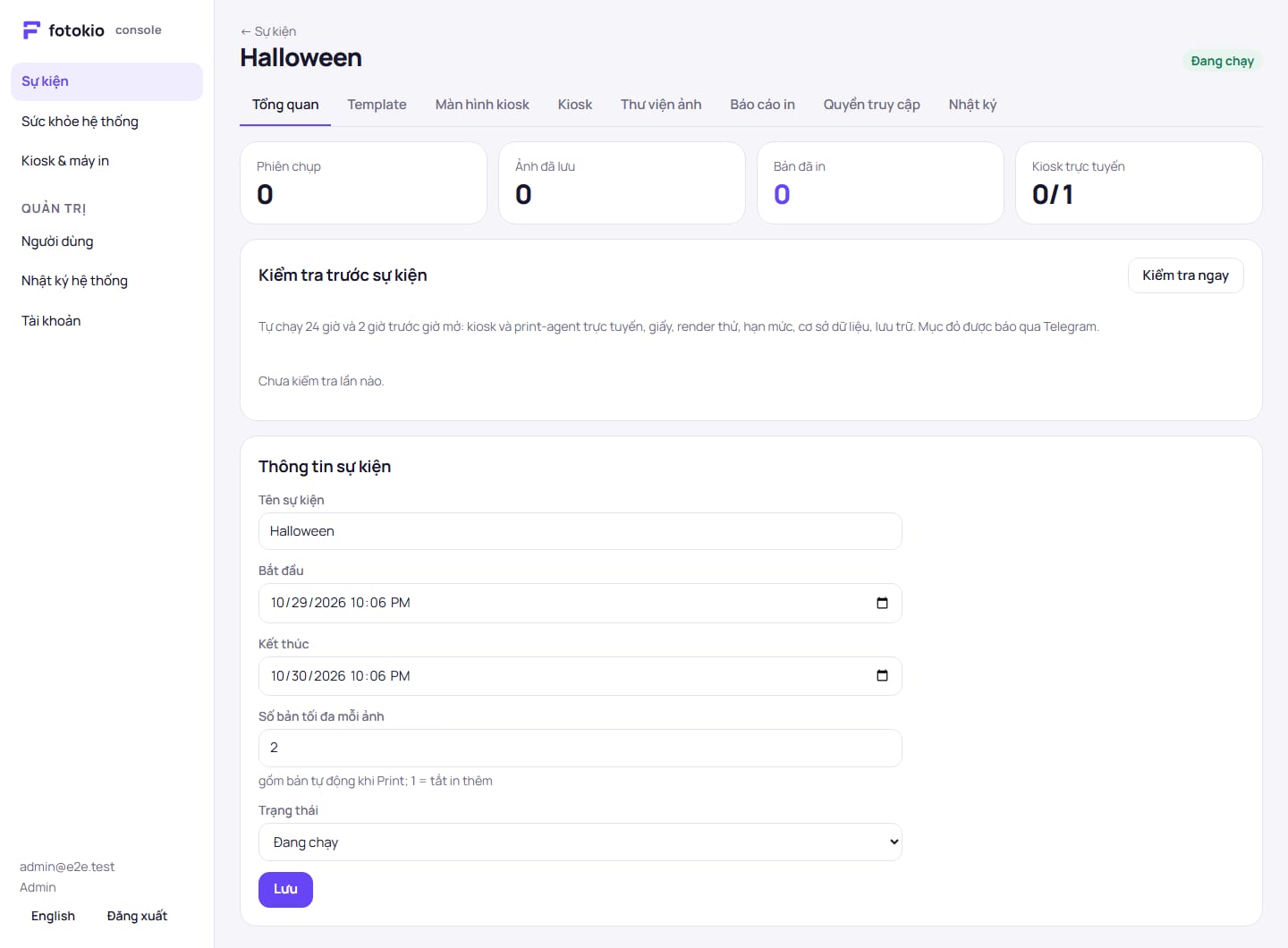This screenshot has height=948, width=1288.
Task: Open Sức khỏe hệ thống in sidebar
Action: (106, 122)
